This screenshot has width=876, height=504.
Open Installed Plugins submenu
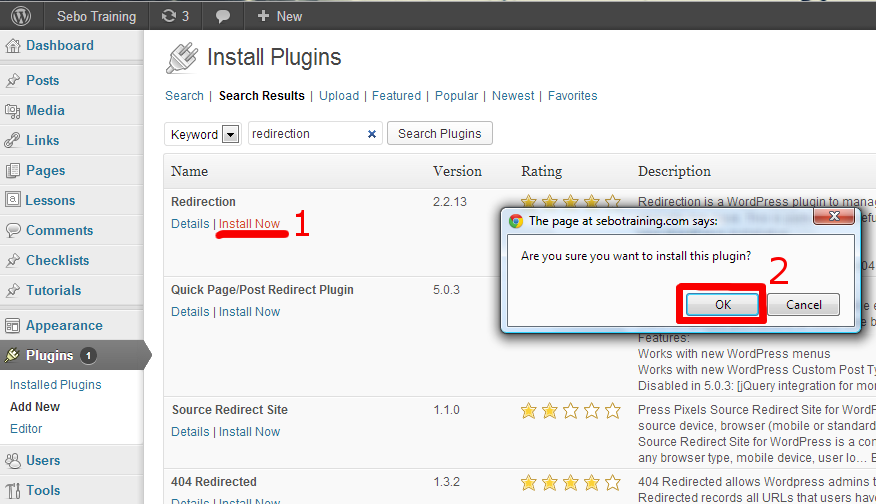pos(55,384)
